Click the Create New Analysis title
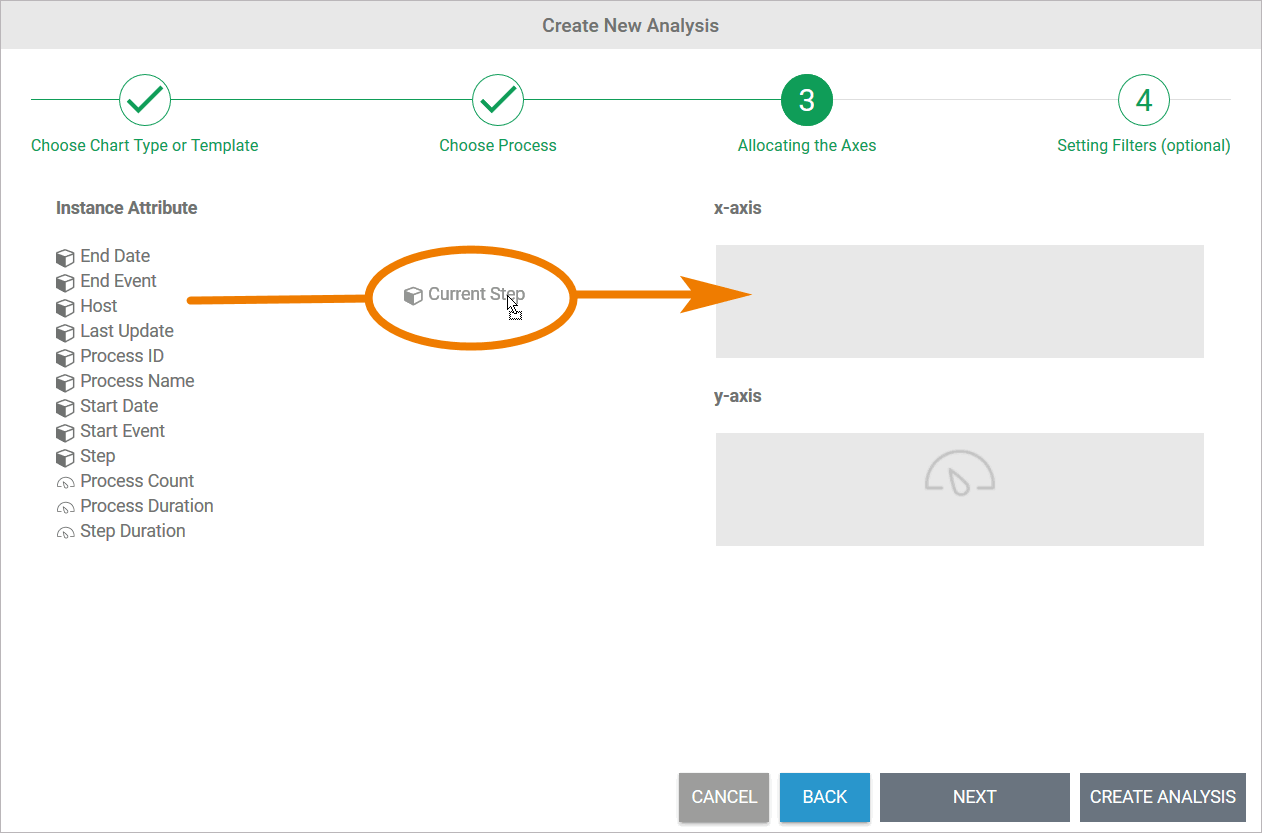 tap(631, 25)
